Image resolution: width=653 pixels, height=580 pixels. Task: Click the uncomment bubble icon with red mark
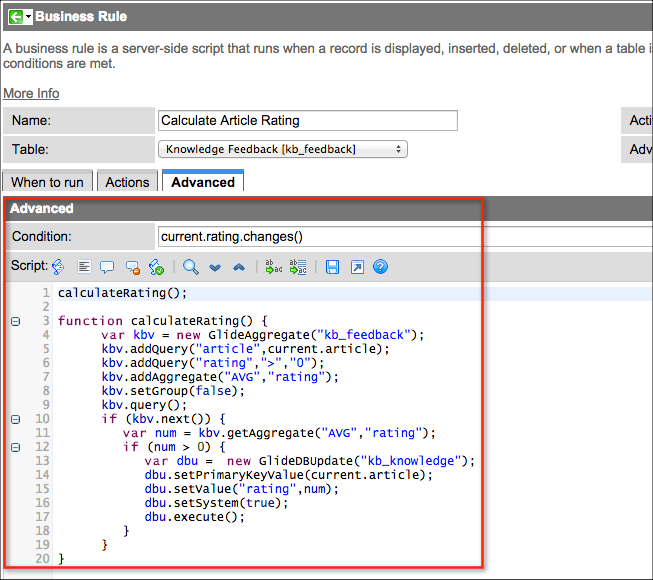[x=132, y=267]
